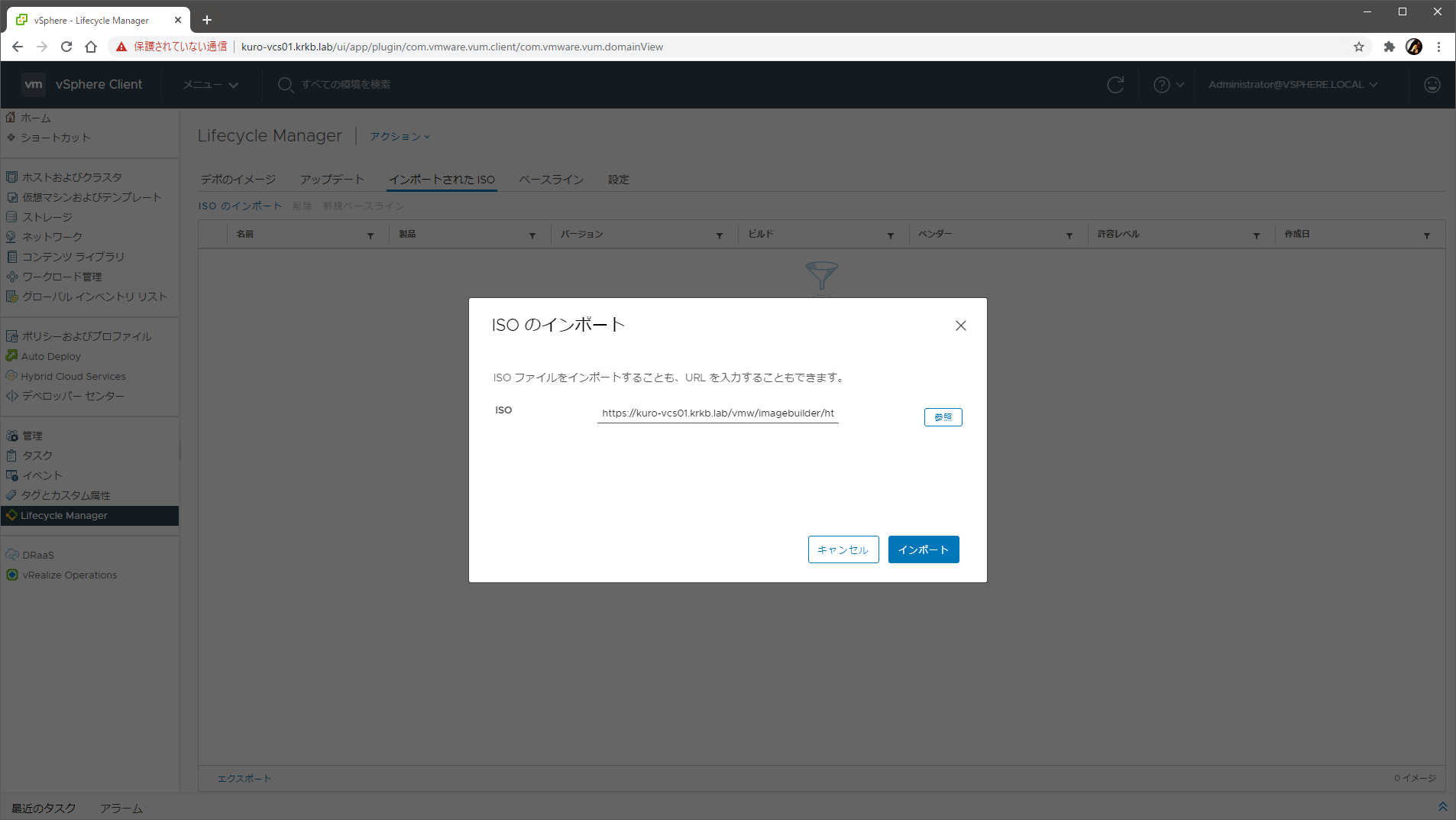The height and width of the screenshot is (820, 1456).
Task: Click the feedback smiley face icon
Action: click(1432, 85)
